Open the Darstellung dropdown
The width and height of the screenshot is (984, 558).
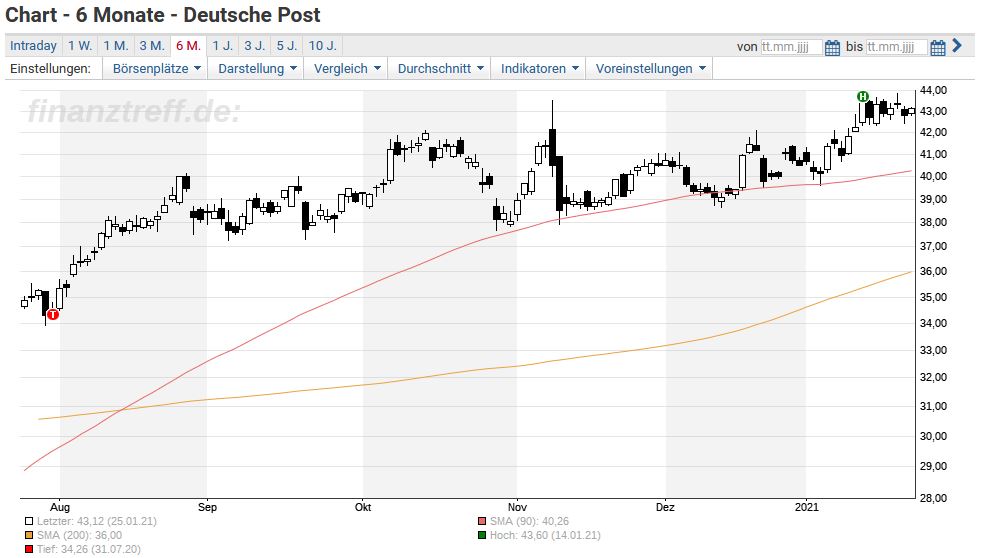point(257,68)
